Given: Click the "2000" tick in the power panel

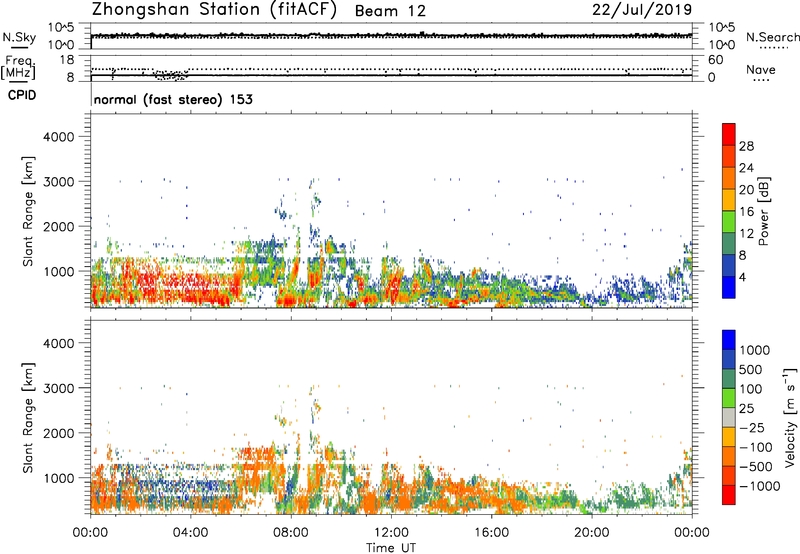Looking at the screenshot, I should pyautogui.click(x=59, y=226).
